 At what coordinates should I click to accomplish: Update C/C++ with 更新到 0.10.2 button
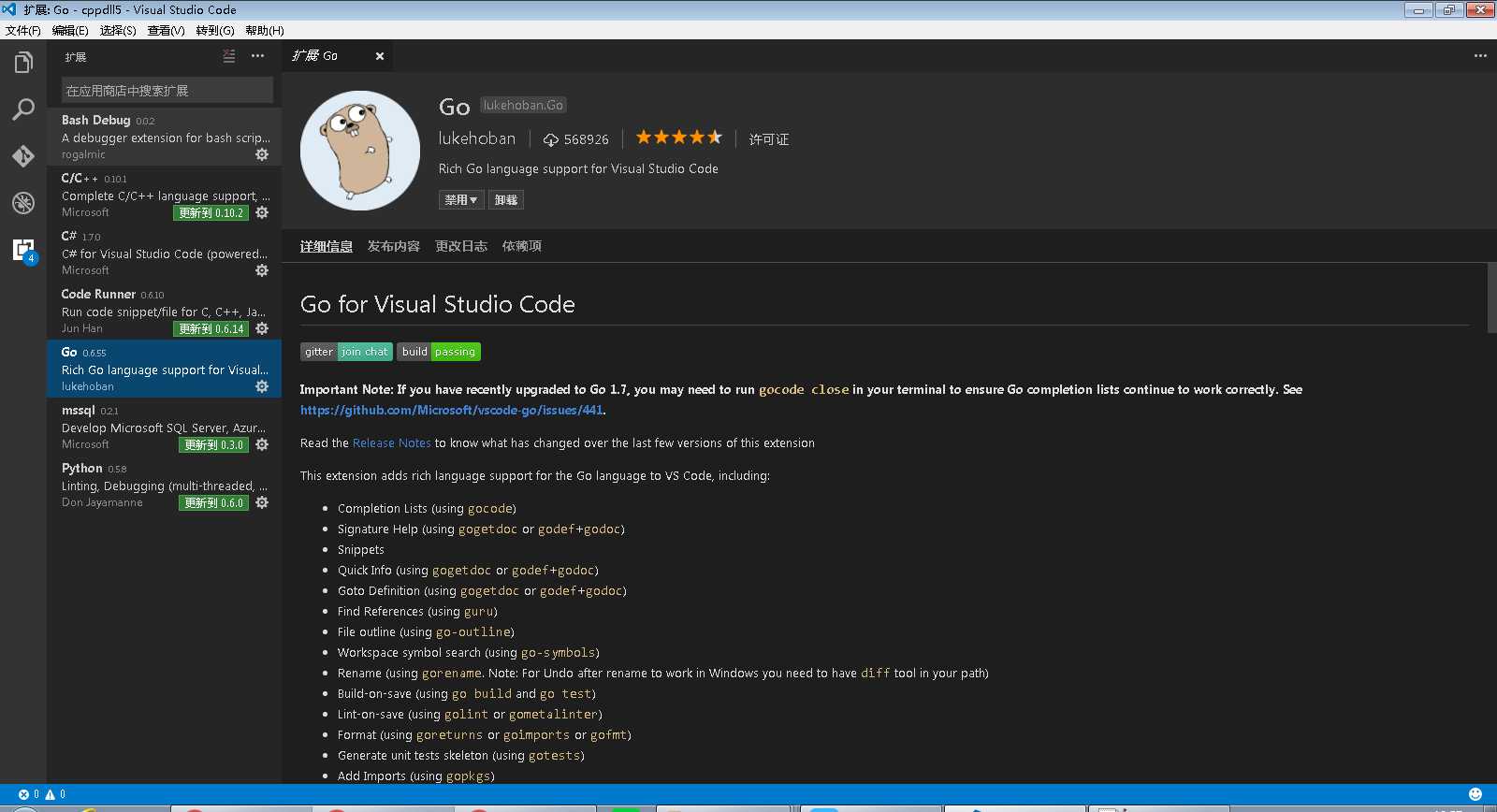pyautogui.click(x=211, y=213)
